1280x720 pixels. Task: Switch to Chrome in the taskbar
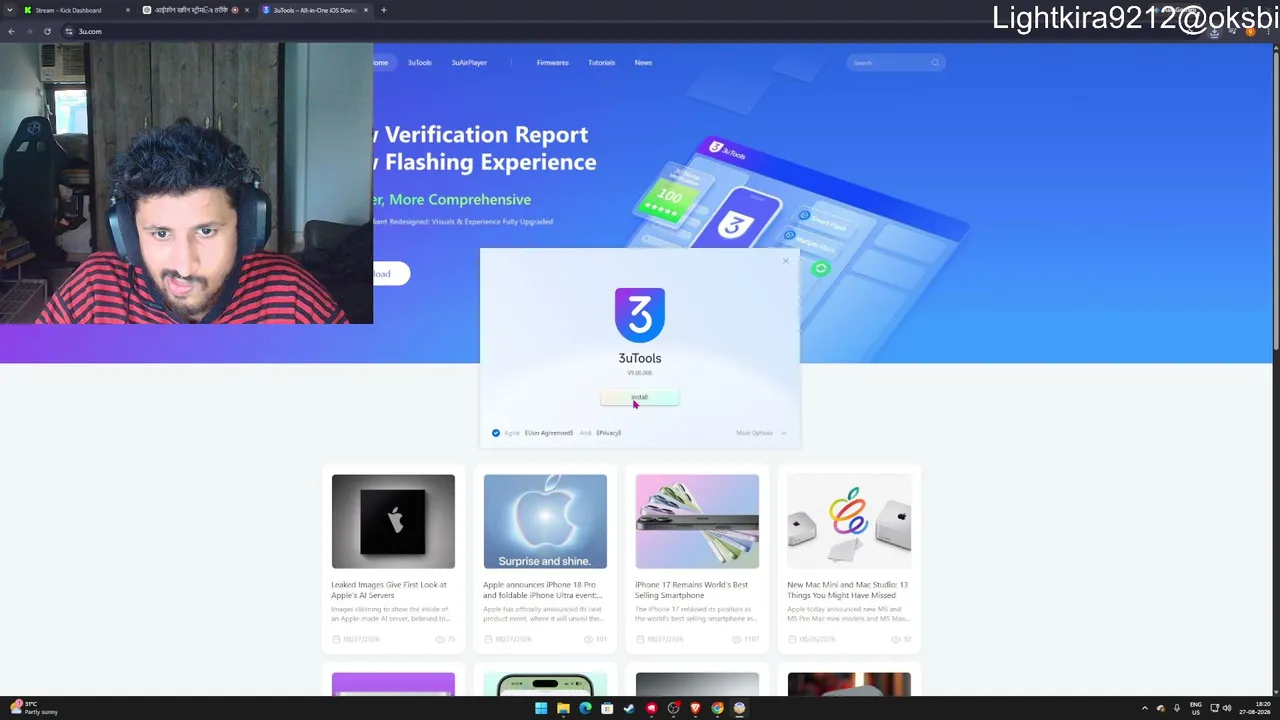point(717,708)
